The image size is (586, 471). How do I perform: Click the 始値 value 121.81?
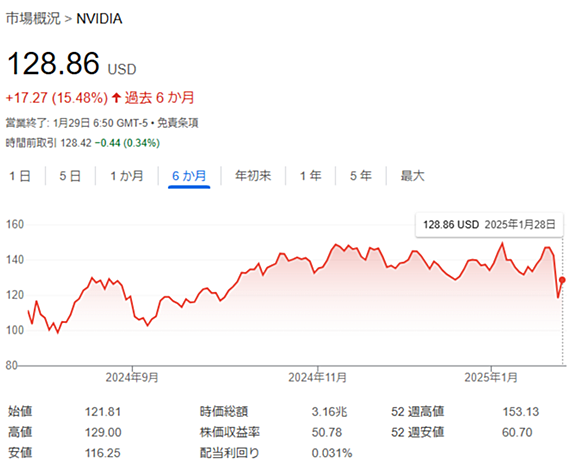(x=103, y=412)
